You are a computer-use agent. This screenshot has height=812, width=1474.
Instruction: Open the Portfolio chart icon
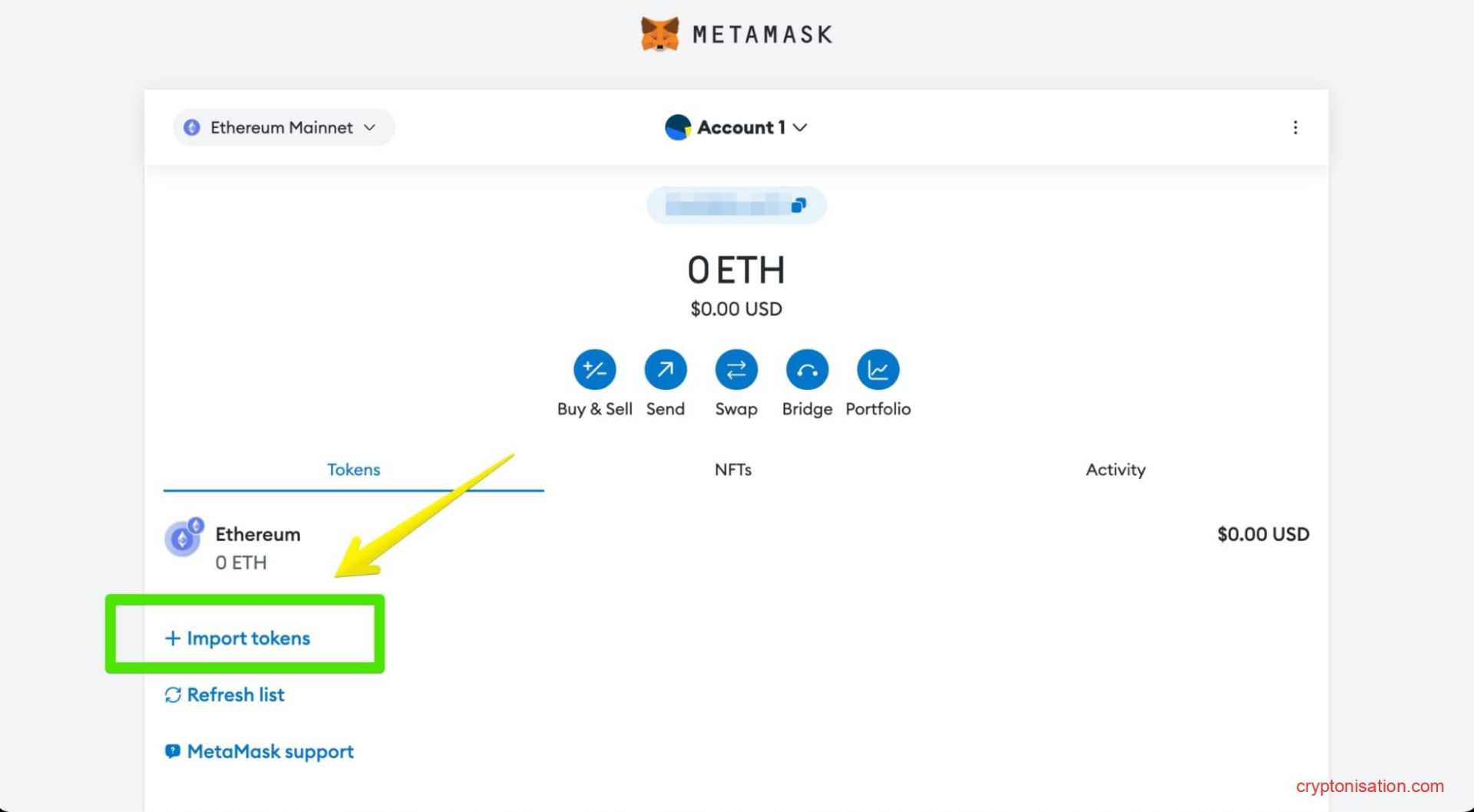pyautogui.click(x=877, y=370)
